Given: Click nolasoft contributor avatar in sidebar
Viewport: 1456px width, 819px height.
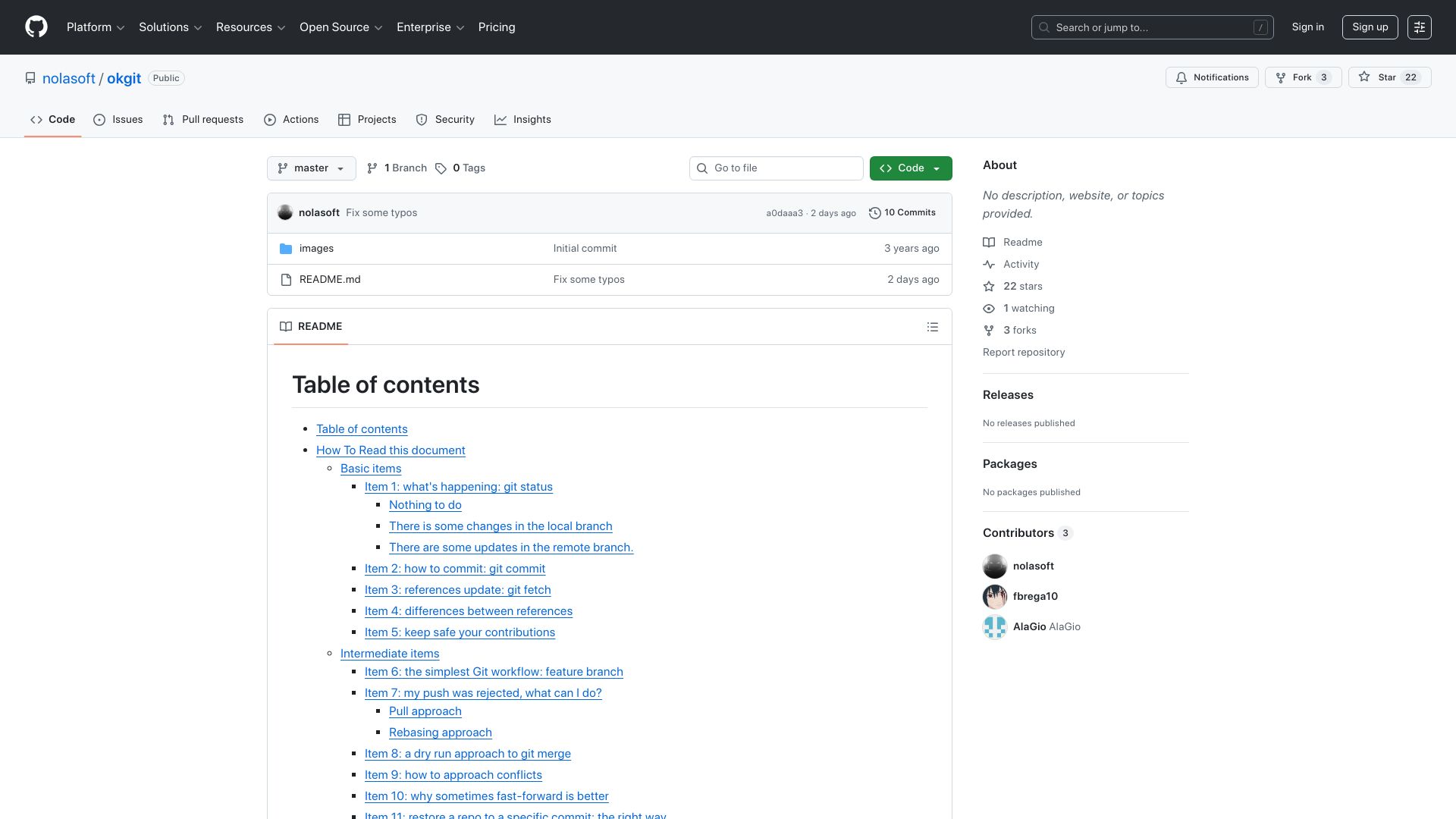Looking at the screenshot, I should coord(995,566).
